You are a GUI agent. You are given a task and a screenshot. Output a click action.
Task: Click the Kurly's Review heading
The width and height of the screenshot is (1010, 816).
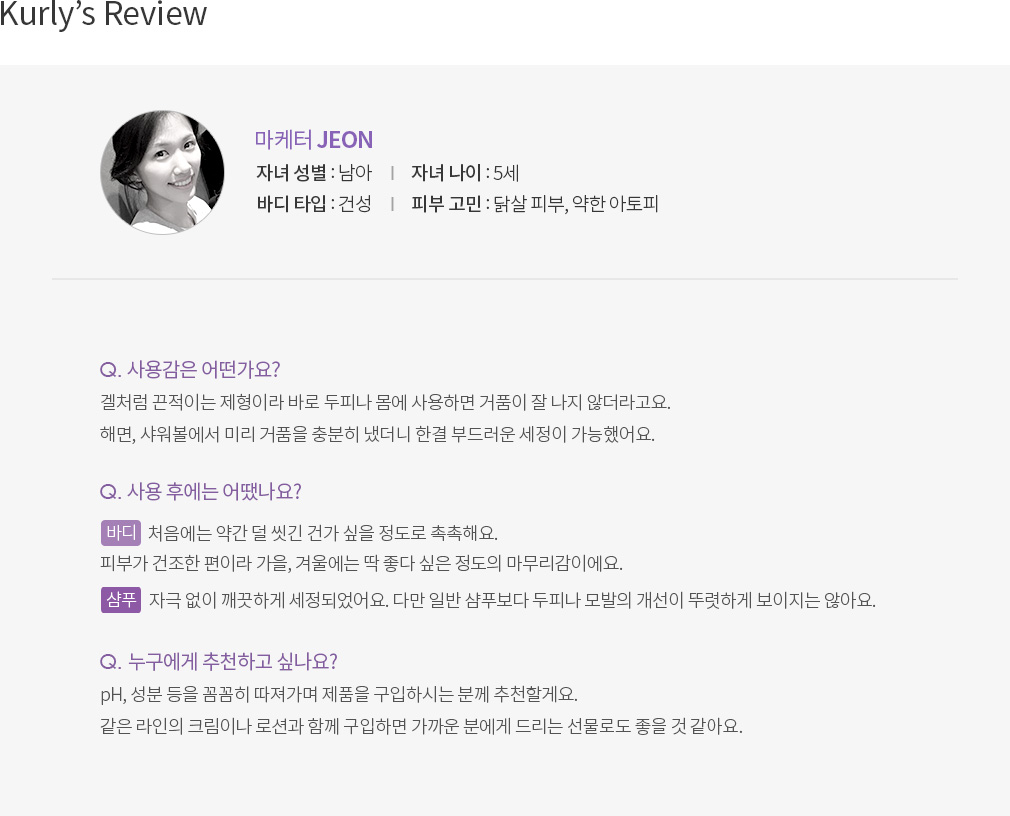point(103,14)
